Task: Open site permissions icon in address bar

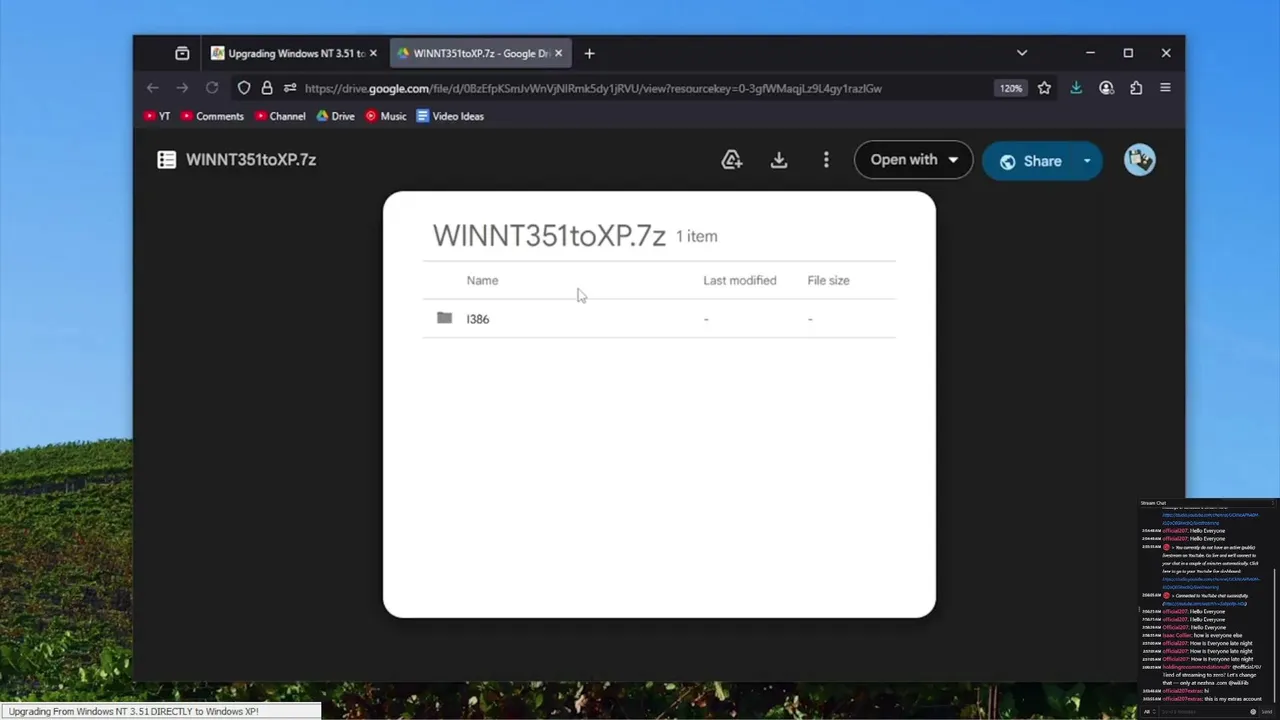Action: pyautogui.click(x=290, y=88)
